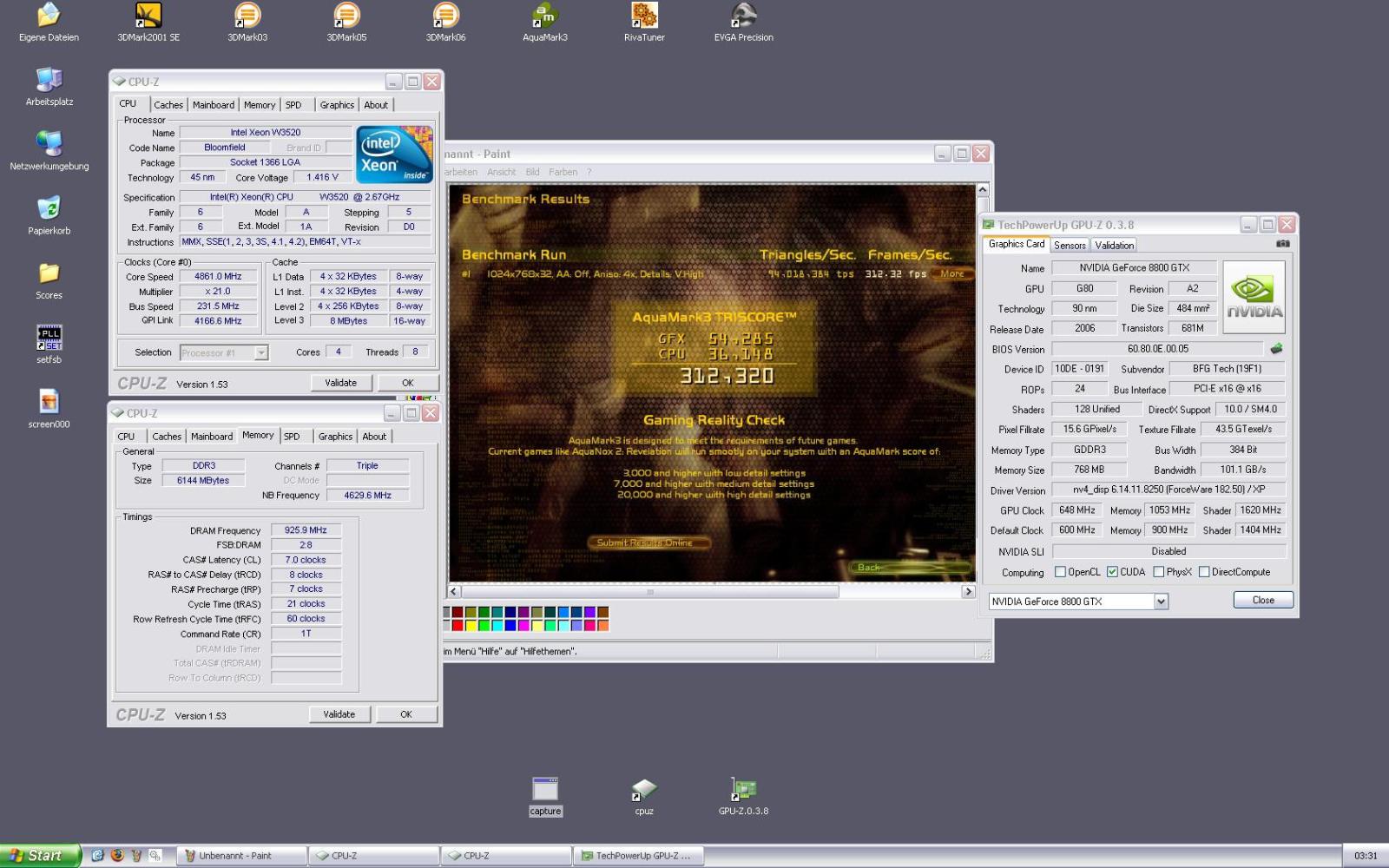Pick the red swatch in Paint's palette

(x=458, y=626)
